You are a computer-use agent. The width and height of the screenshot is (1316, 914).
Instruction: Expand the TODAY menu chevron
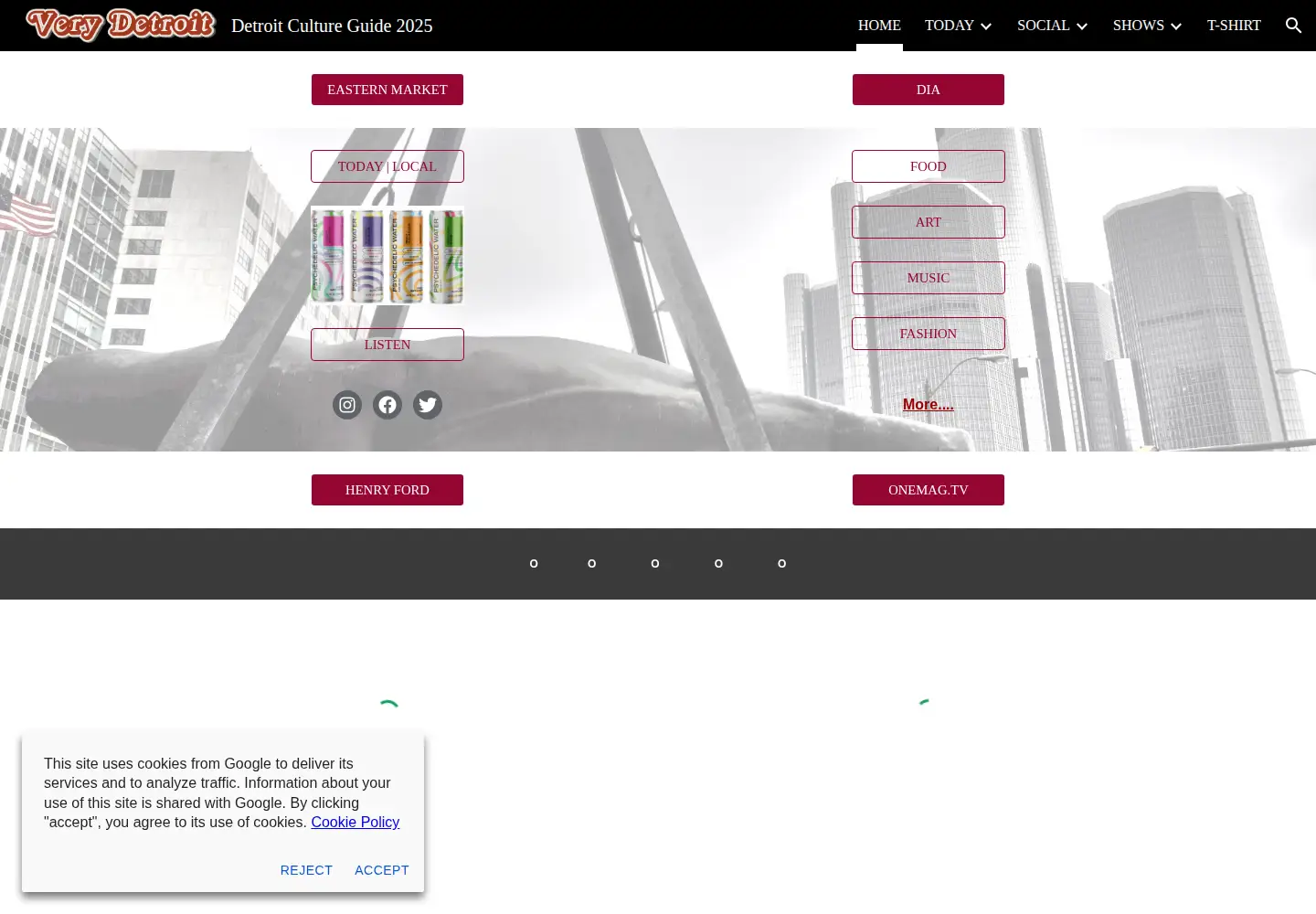(x=986, y=27)
